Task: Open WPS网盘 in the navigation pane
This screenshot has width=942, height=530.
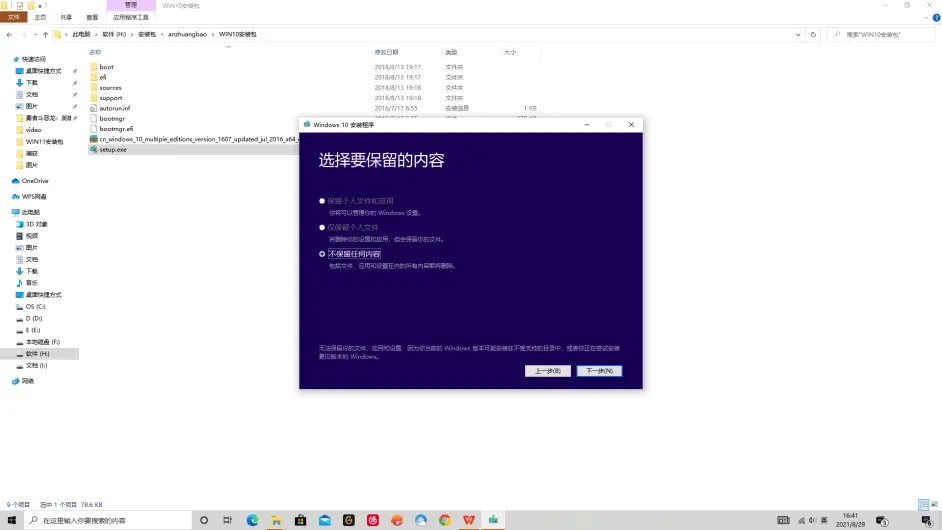Action: click(x=34, y=196)
